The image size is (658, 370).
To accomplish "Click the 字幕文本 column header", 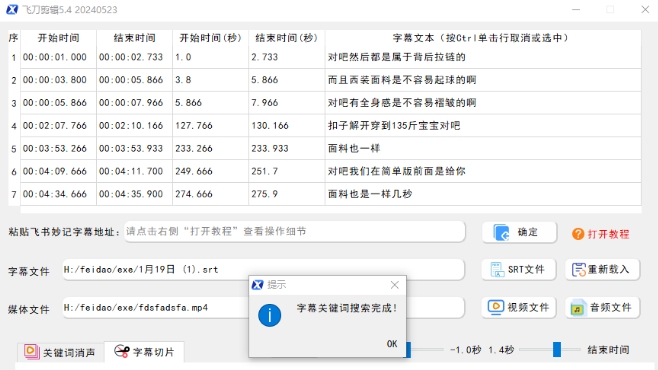I will pos(483,38).
